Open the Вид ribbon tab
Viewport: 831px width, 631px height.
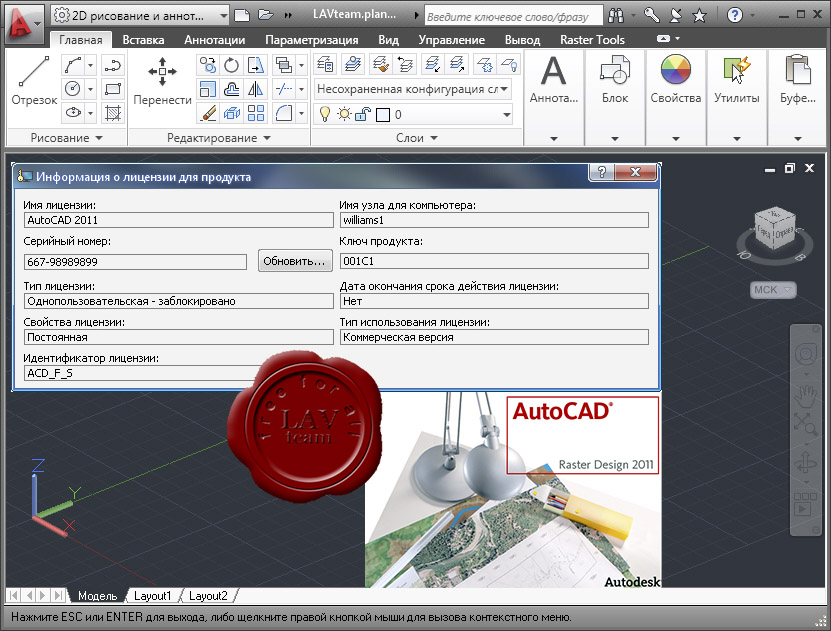[x=388, y=40]
